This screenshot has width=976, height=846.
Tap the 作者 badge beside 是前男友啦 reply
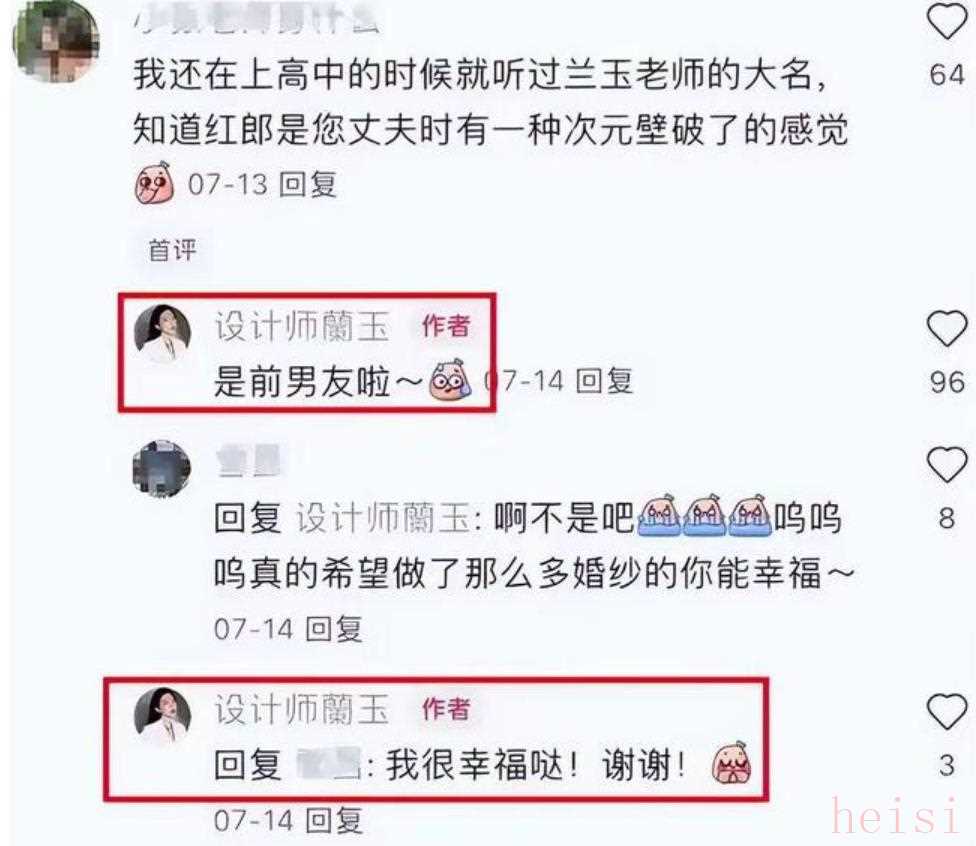click(x=446, y=326)
